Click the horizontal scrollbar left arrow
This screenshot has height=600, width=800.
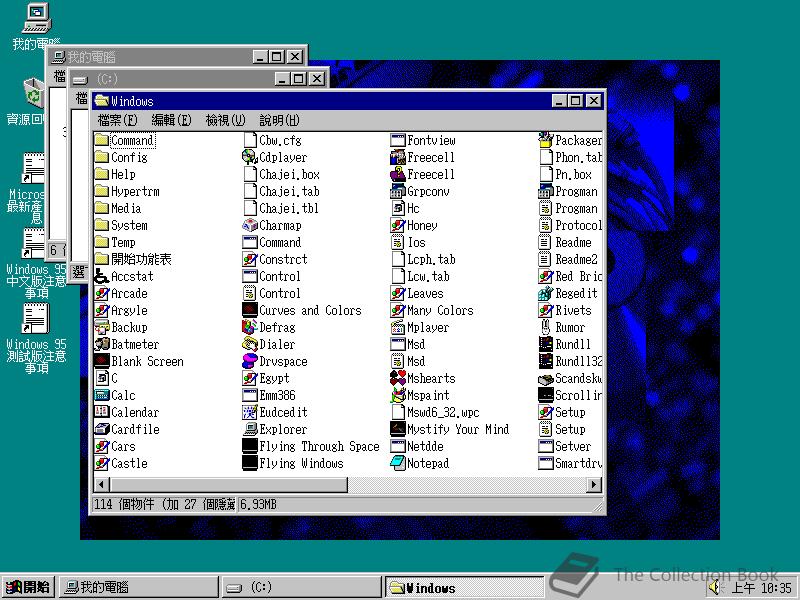(102, 484)
